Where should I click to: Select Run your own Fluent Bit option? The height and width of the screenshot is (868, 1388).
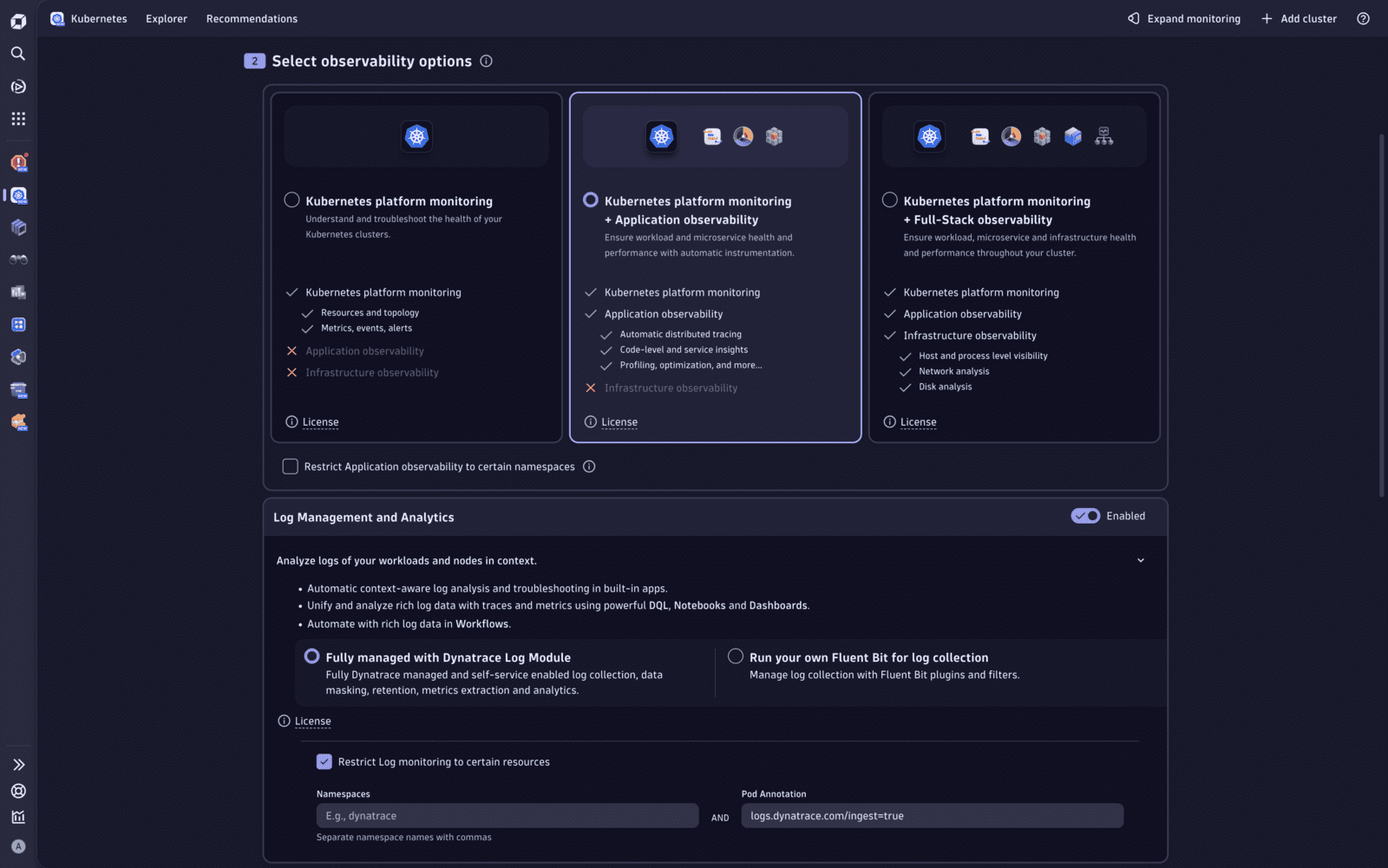737,656
